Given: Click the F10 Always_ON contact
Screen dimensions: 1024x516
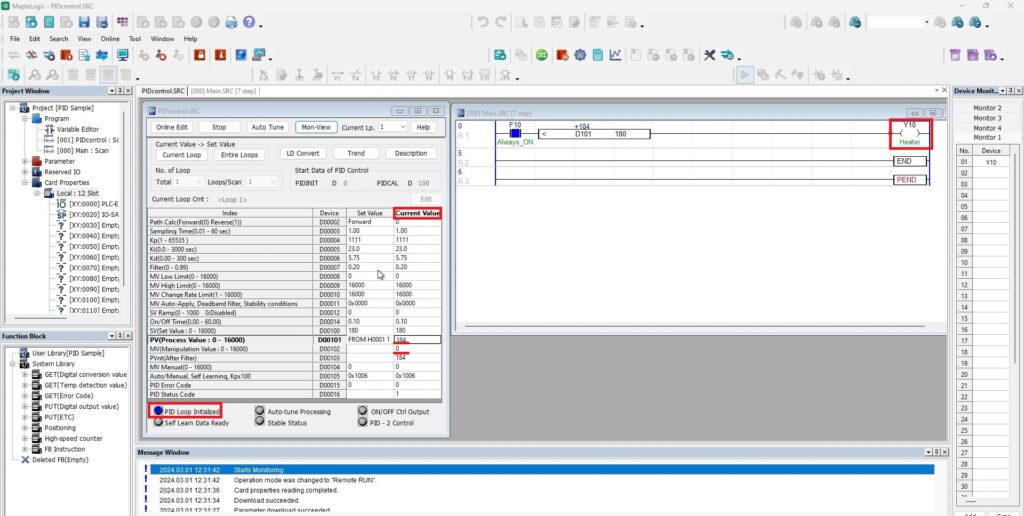Looking at the screenshot, I should point(515,133).
